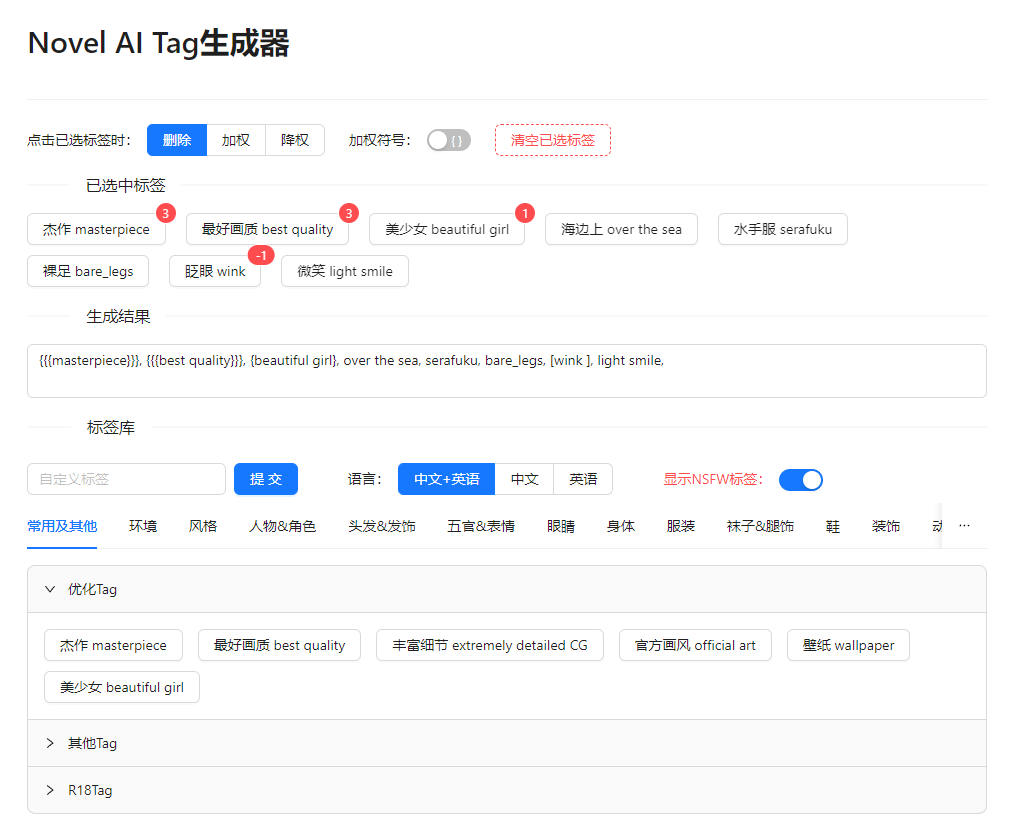
Task: Open the 常用及其他 tab
Action: pyautogui.click(x=62, y=527)
